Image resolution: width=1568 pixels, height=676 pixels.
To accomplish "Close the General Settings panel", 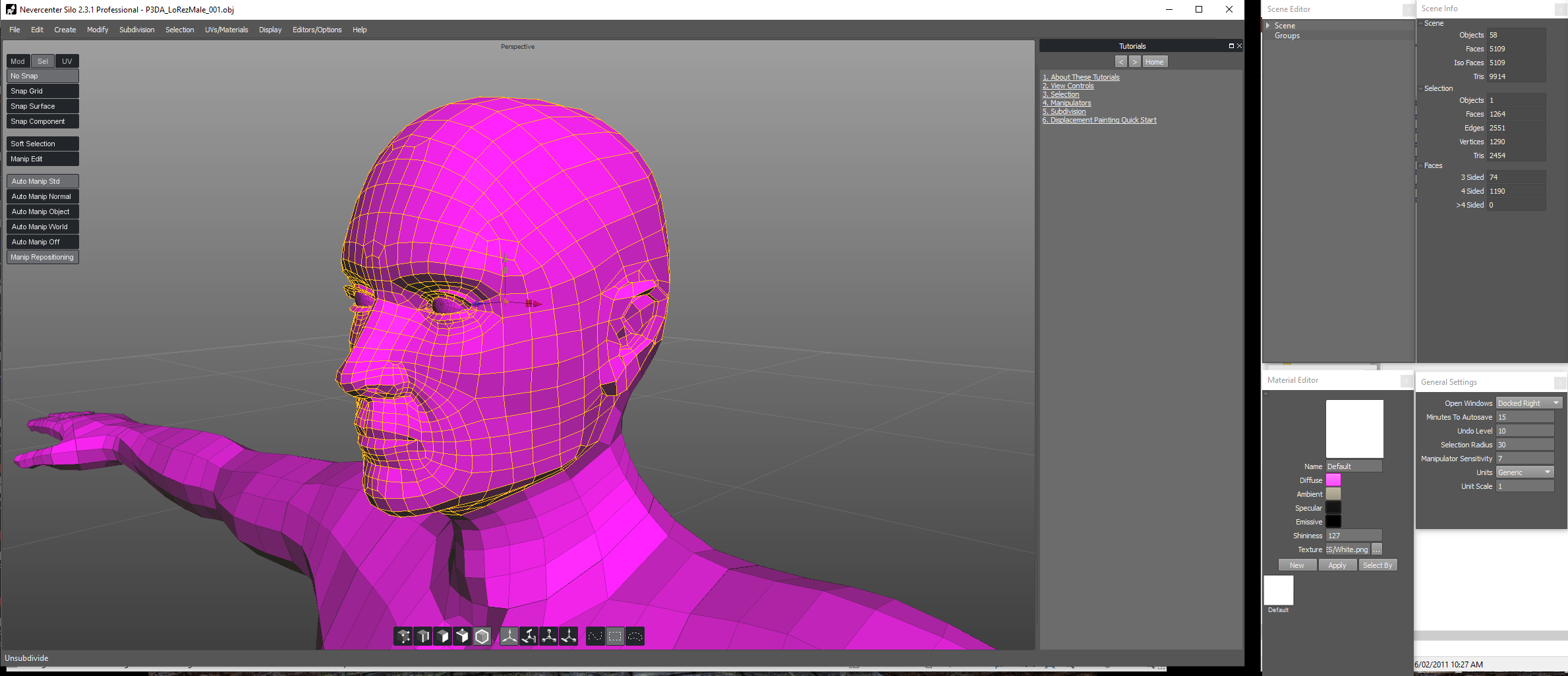I will point(1560,382).
